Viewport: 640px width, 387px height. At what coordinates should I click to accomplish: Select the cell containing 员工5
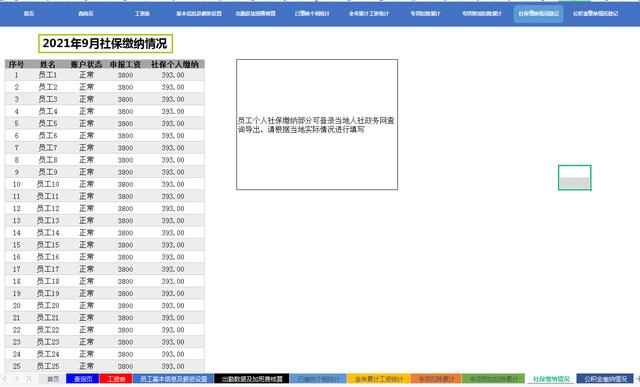(x=48, y=123)
